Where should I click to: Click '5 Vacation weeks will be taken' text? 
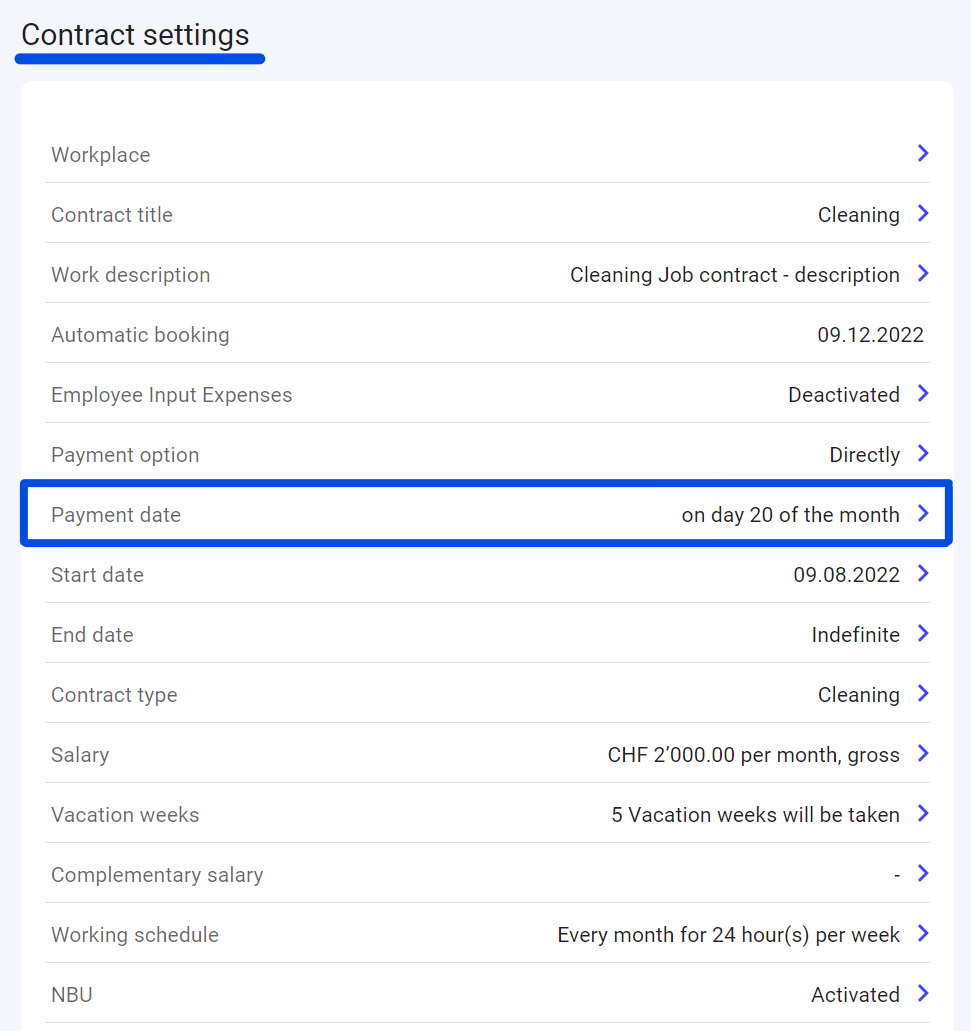755,815
